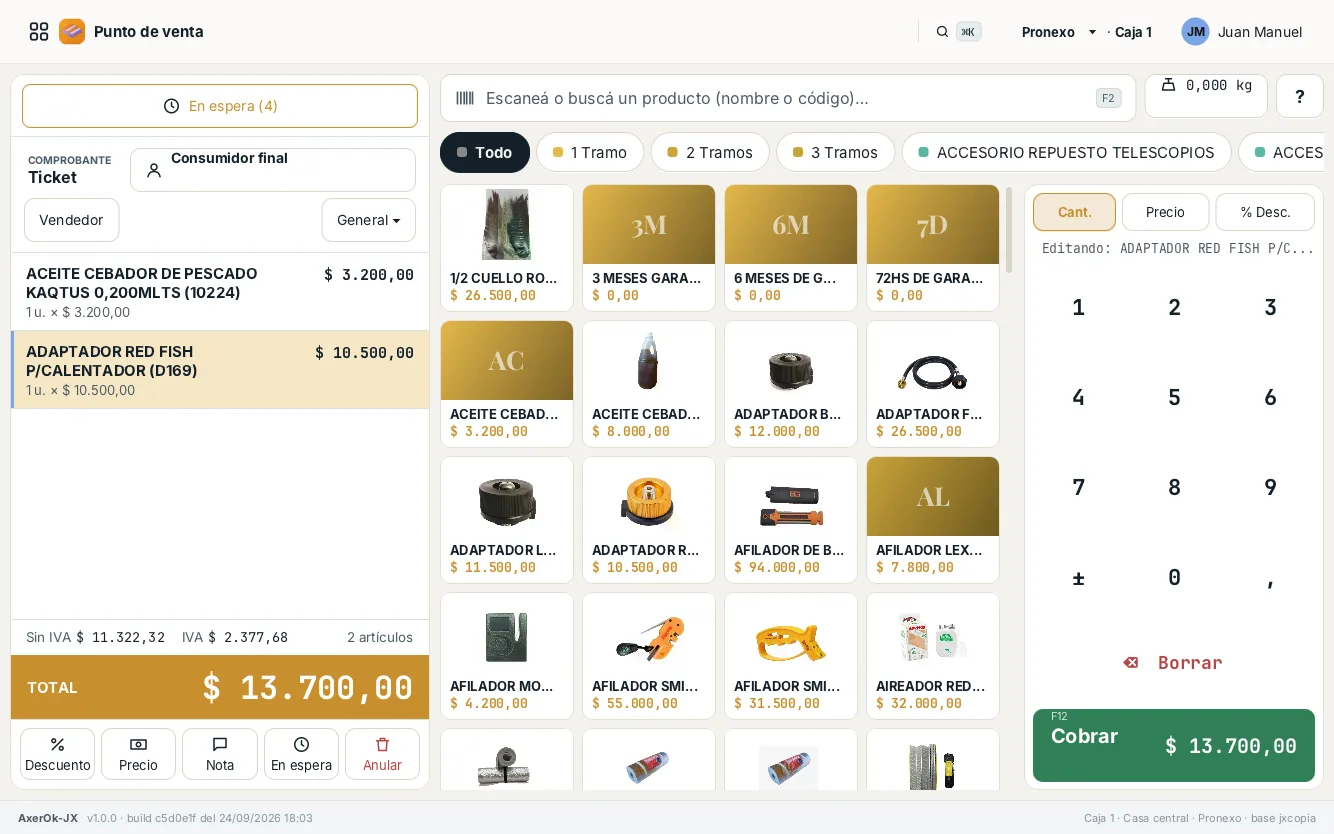This screenshot has width=1334, height=834.
Task: Add AFILADOR DE B... $ 94.000,00 product
Action: [x=791, y=520]
